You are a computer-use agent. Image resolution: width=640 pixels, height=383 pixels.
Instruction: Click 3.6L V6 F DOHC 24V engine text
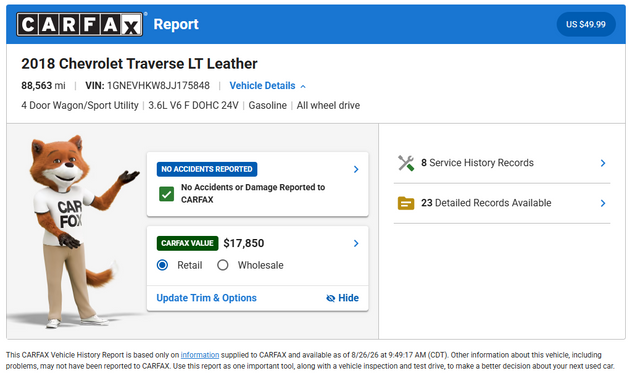tap(193, 105)
